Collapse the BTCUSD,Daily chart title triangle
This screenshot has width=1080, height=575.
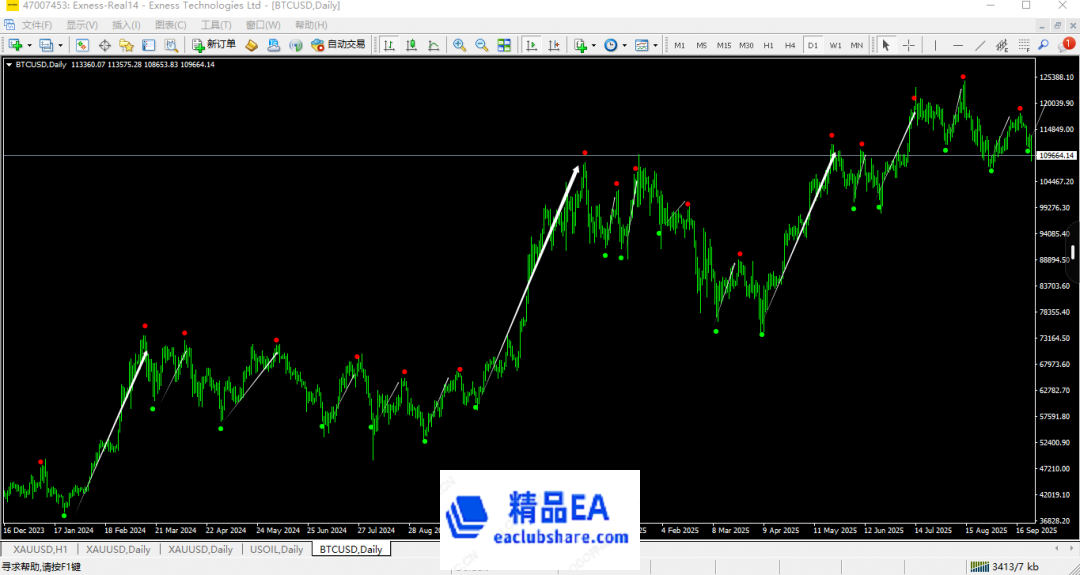(9, 65)
